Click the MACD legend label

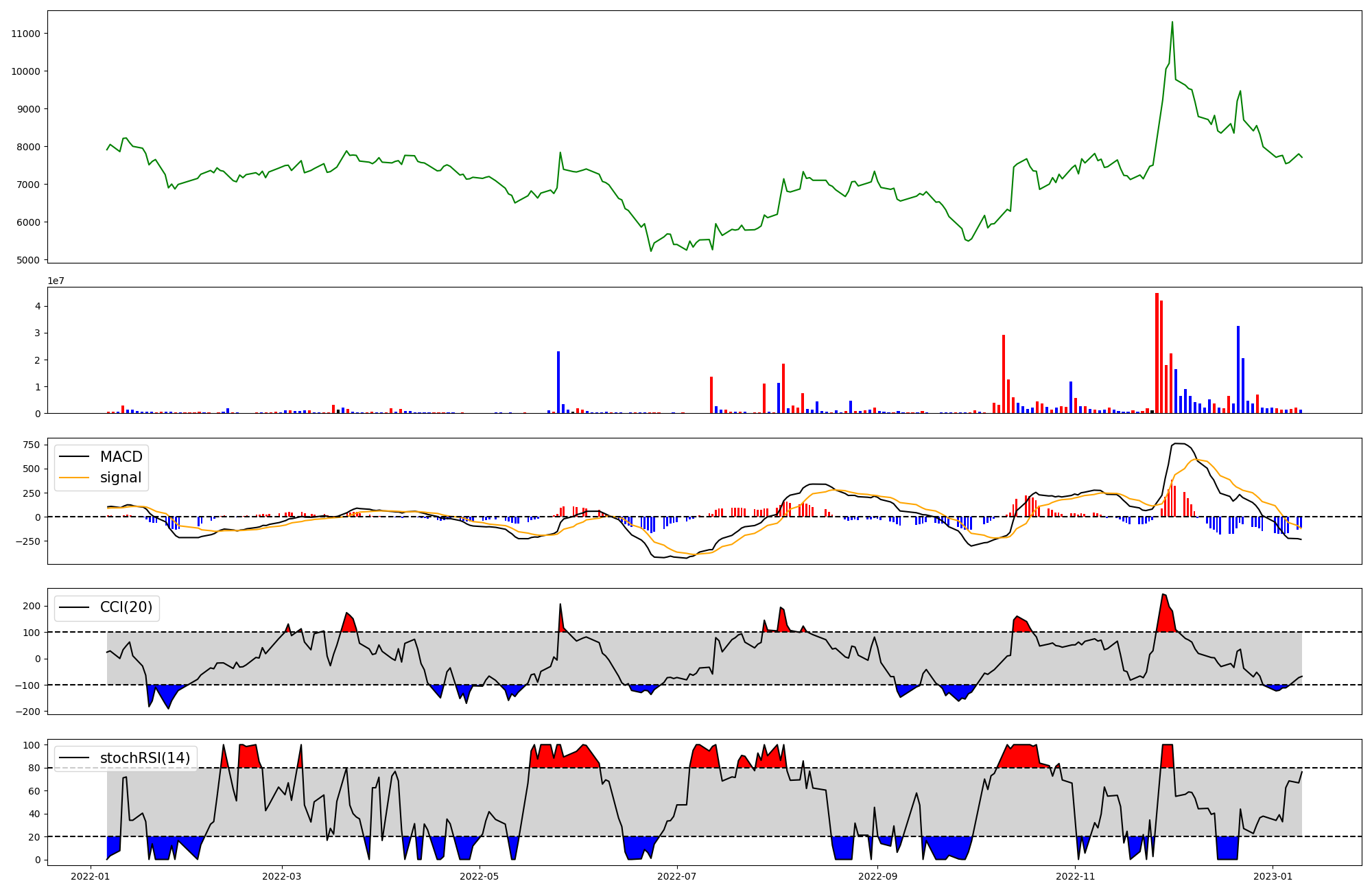(121, 457)
